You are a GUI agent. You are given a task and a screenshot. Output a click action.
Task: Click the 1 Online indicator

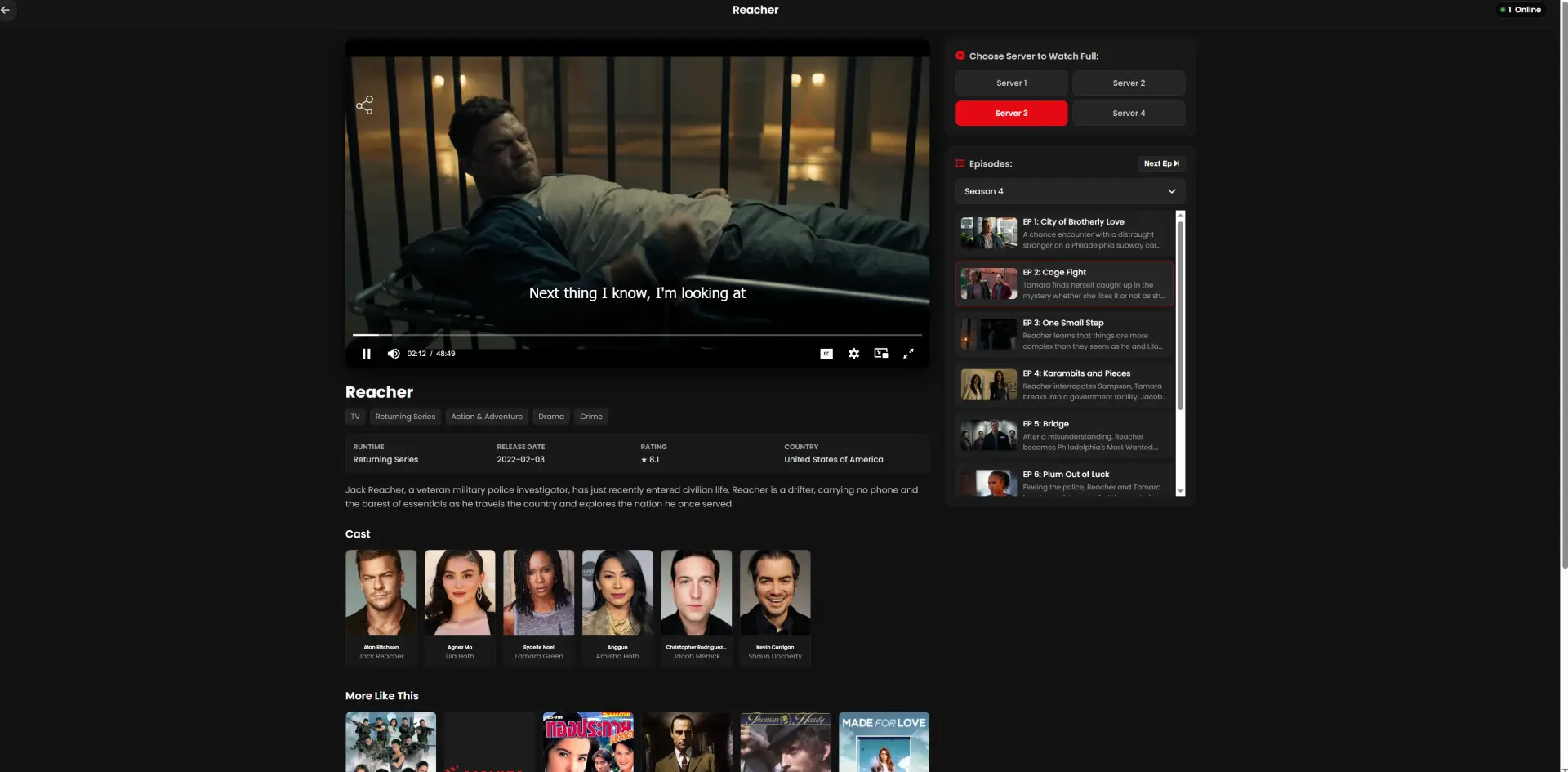(1521, 10)
